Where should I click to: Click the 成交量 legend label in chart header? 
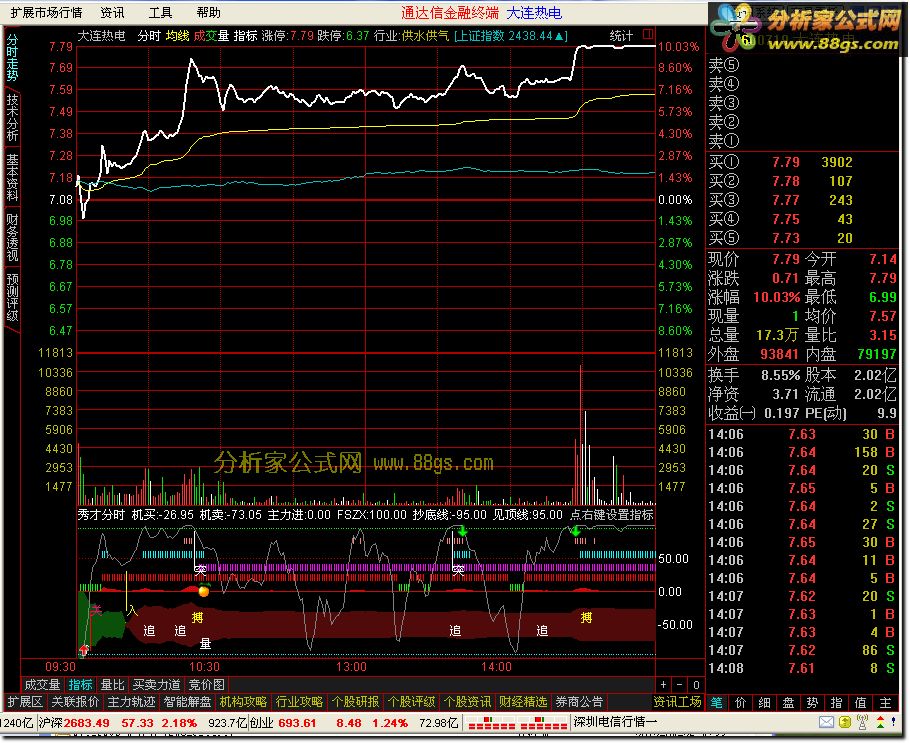tap(211, 36)
